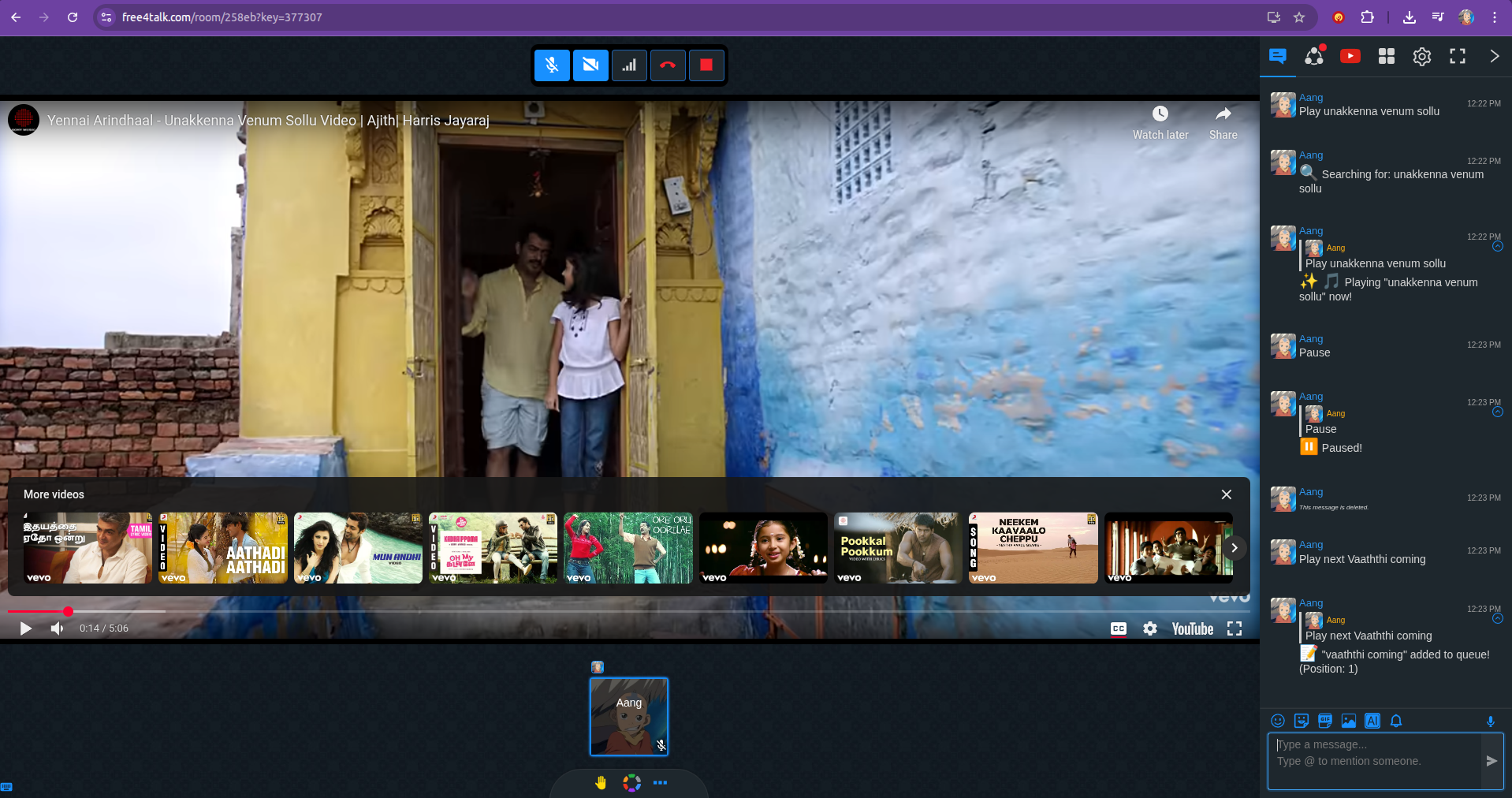Viewport: 1512px width, 798px height.
Task: Open the browser extensions puzzle icon
Action: point(1368,17)
